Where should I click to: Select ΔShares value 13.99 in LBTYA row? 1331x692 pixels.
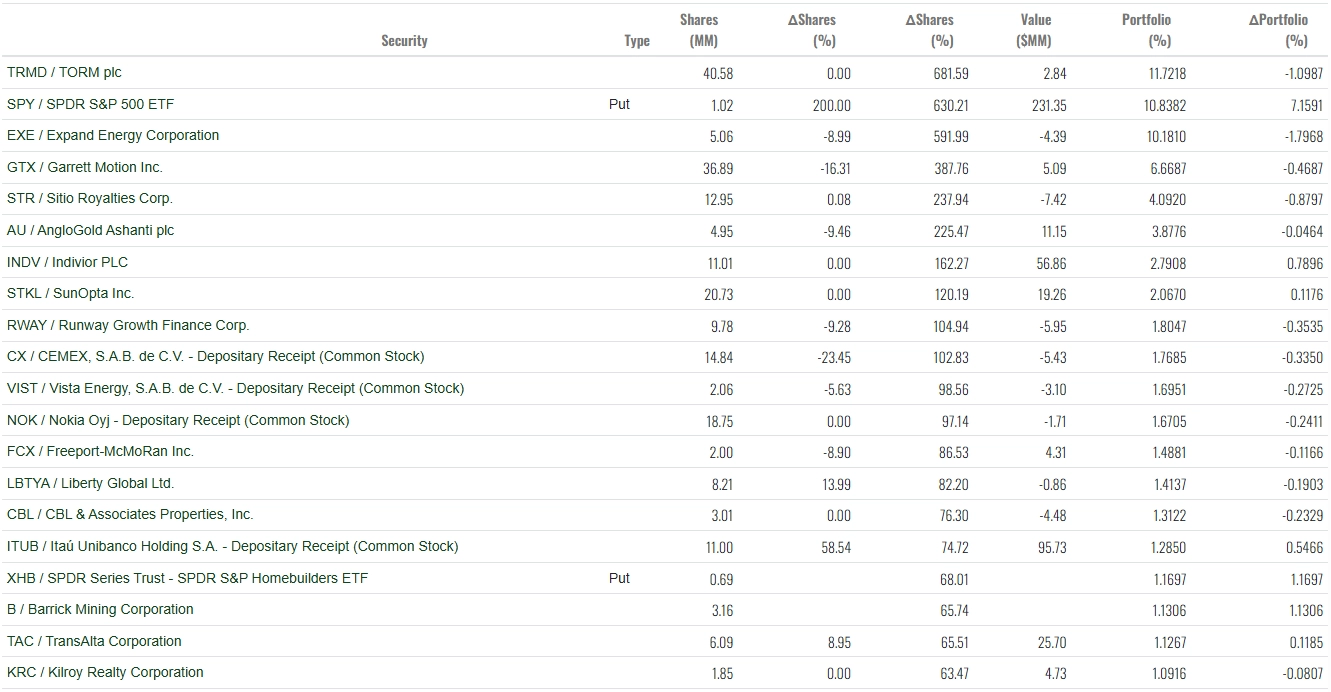click(x=838, y=484)
